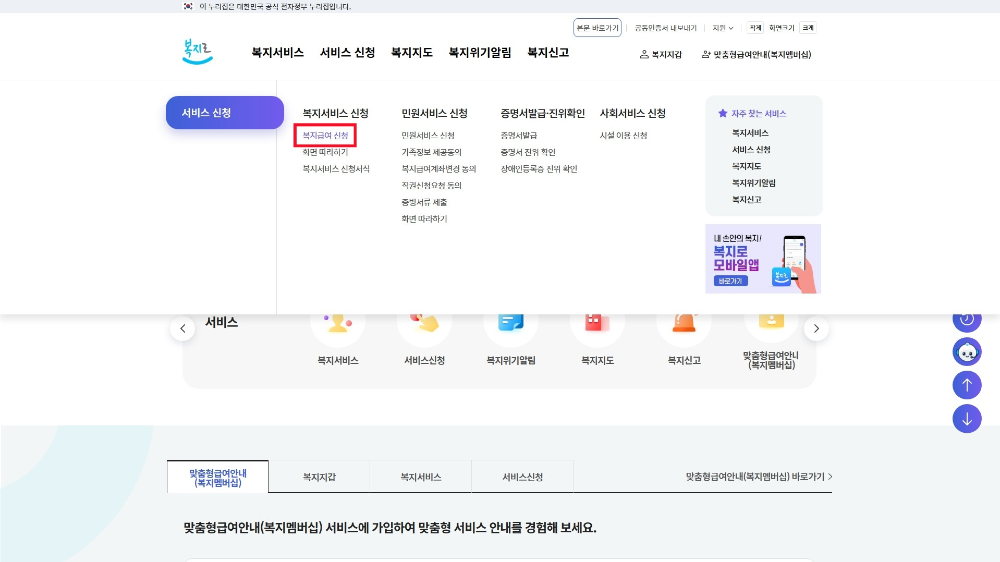
Task: Switch to the 서비스신청 tab
Action: [522, 477]
